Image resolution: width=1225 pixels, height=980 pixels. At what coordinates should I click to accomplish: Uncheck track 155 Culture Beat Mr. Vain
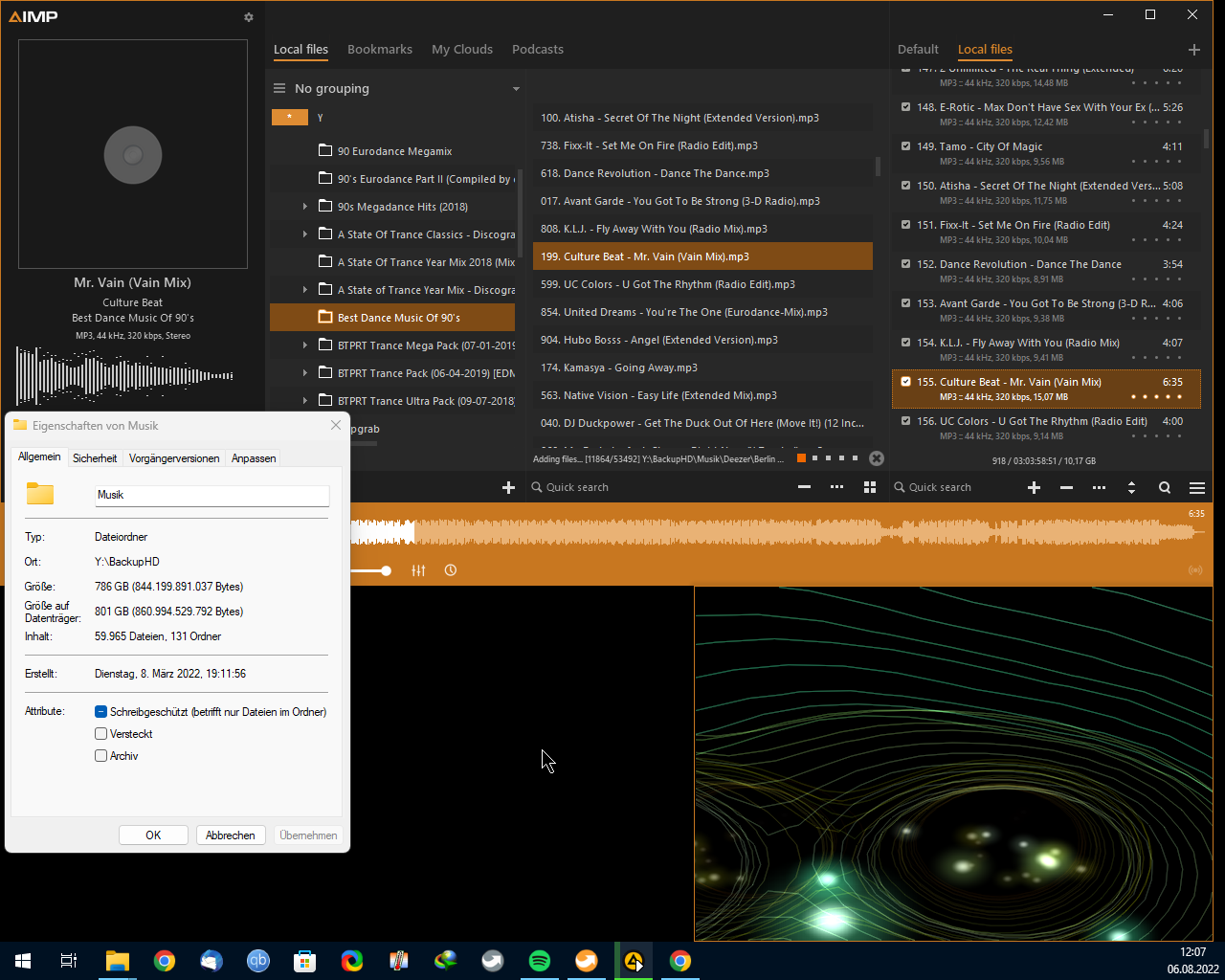(x=905, y=382)
